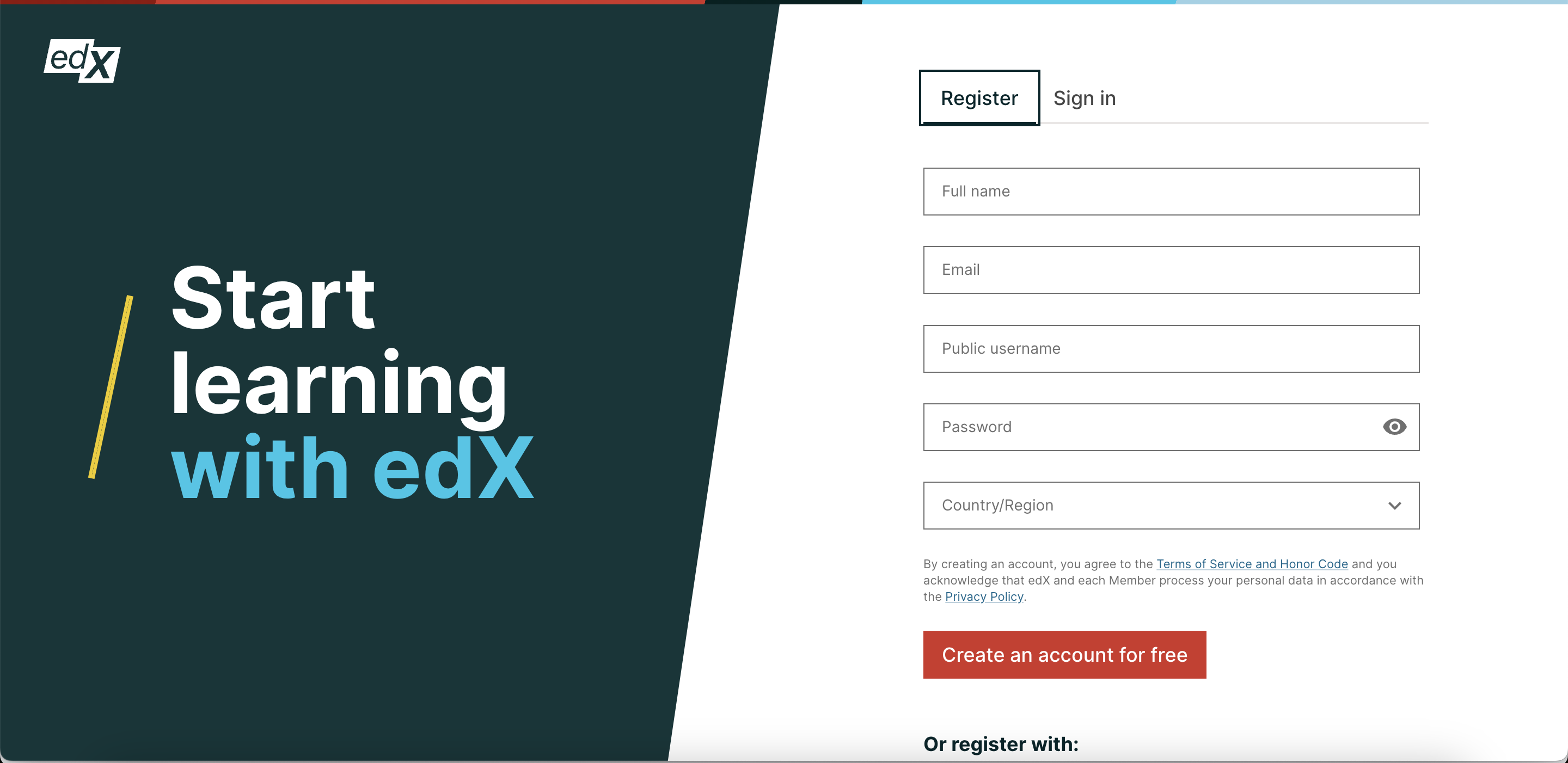Click the Sign in tab label
This screenshot has height=763, width=1568.
[1084, 97]
